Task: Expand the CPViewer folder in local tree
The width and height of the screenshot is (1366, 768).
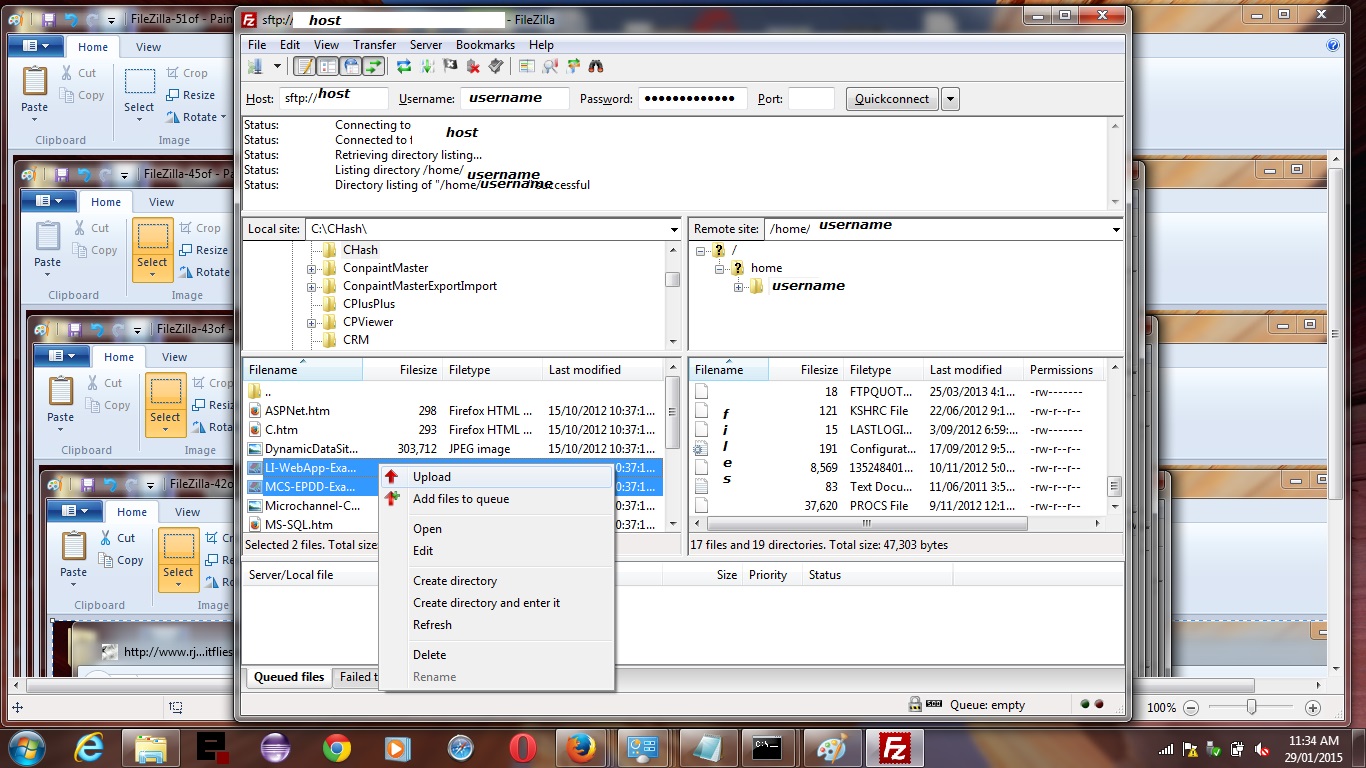Action: coord(312,322)
